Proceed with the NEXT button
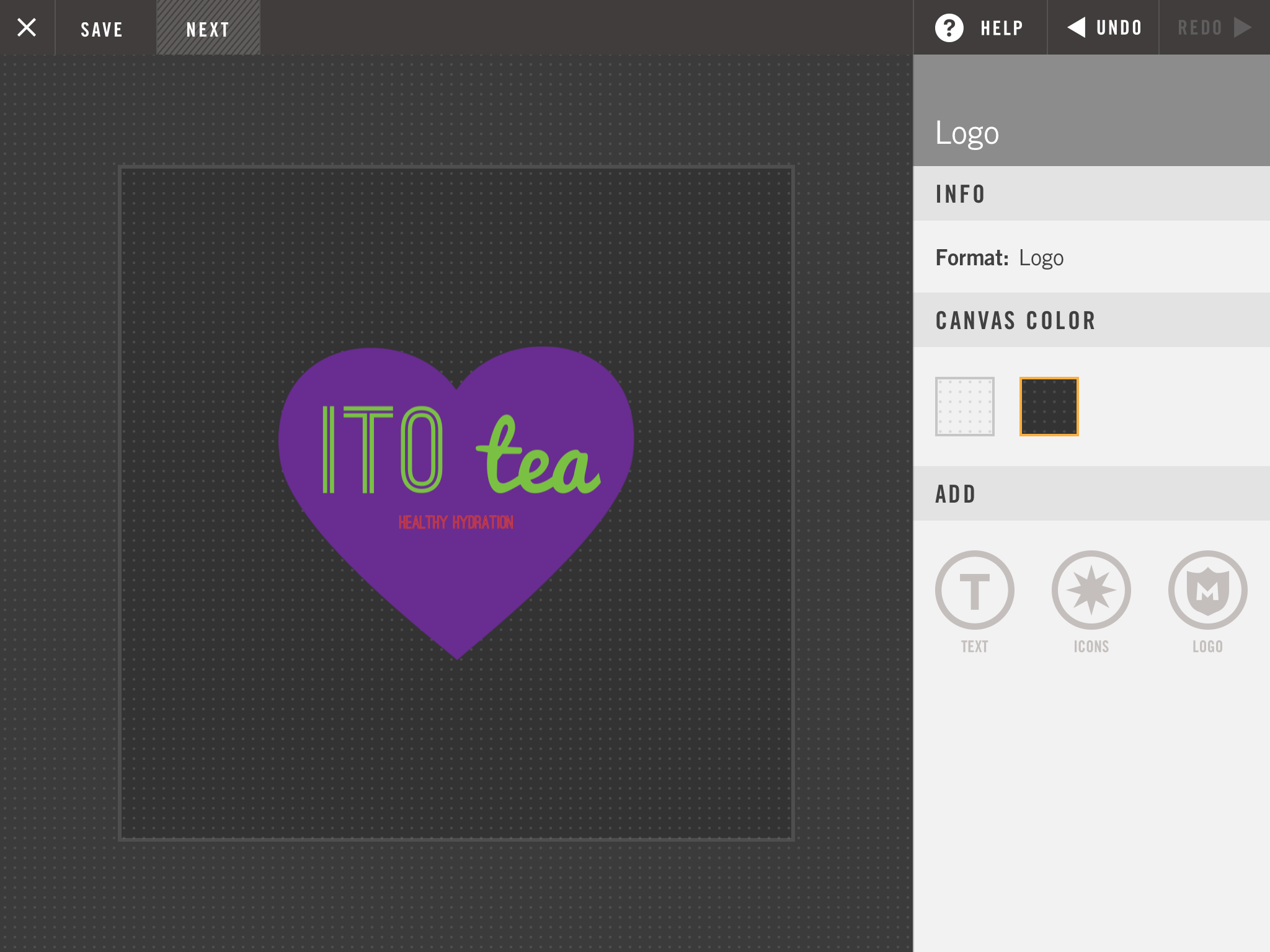Image resolution: width=1270 pixels, height=952 pixels. 208,29
